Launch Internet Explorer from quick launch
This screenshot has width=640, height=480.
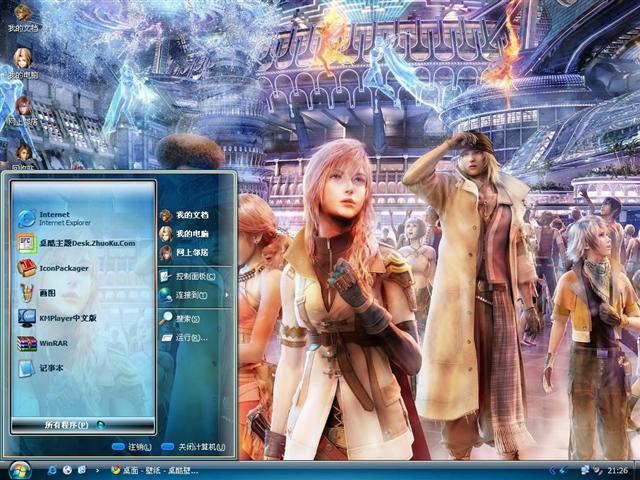52,471
